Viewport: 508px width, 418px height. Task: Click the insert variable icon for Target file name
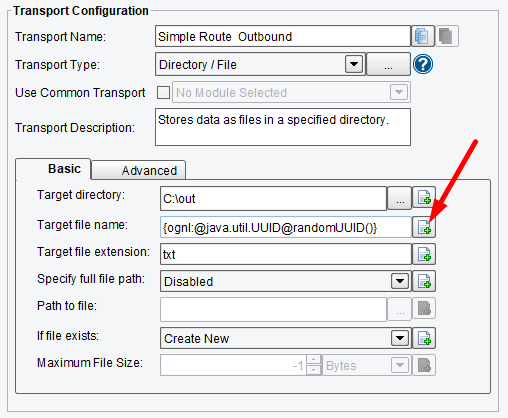tap(424, 227)
